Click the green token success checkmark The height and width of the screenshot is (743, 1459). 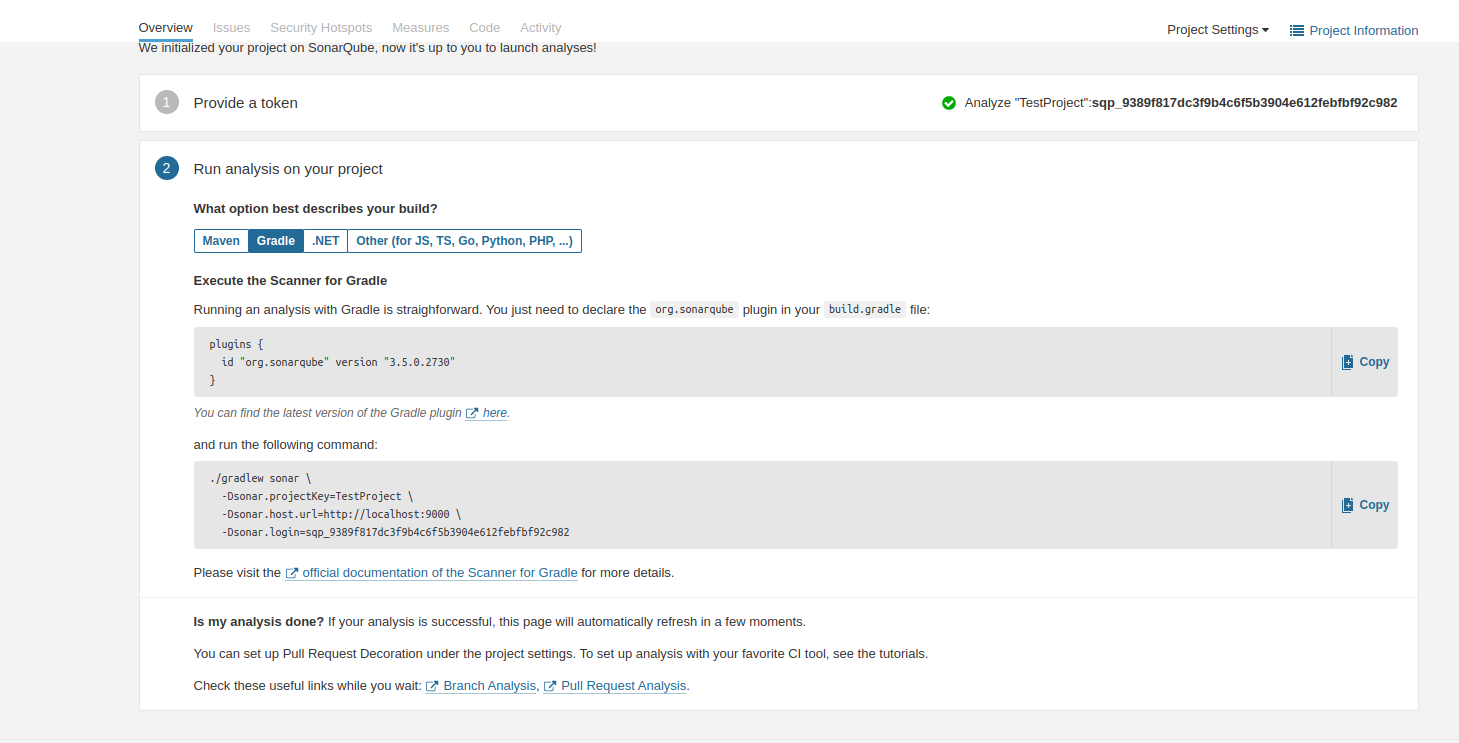coord(949,103)
